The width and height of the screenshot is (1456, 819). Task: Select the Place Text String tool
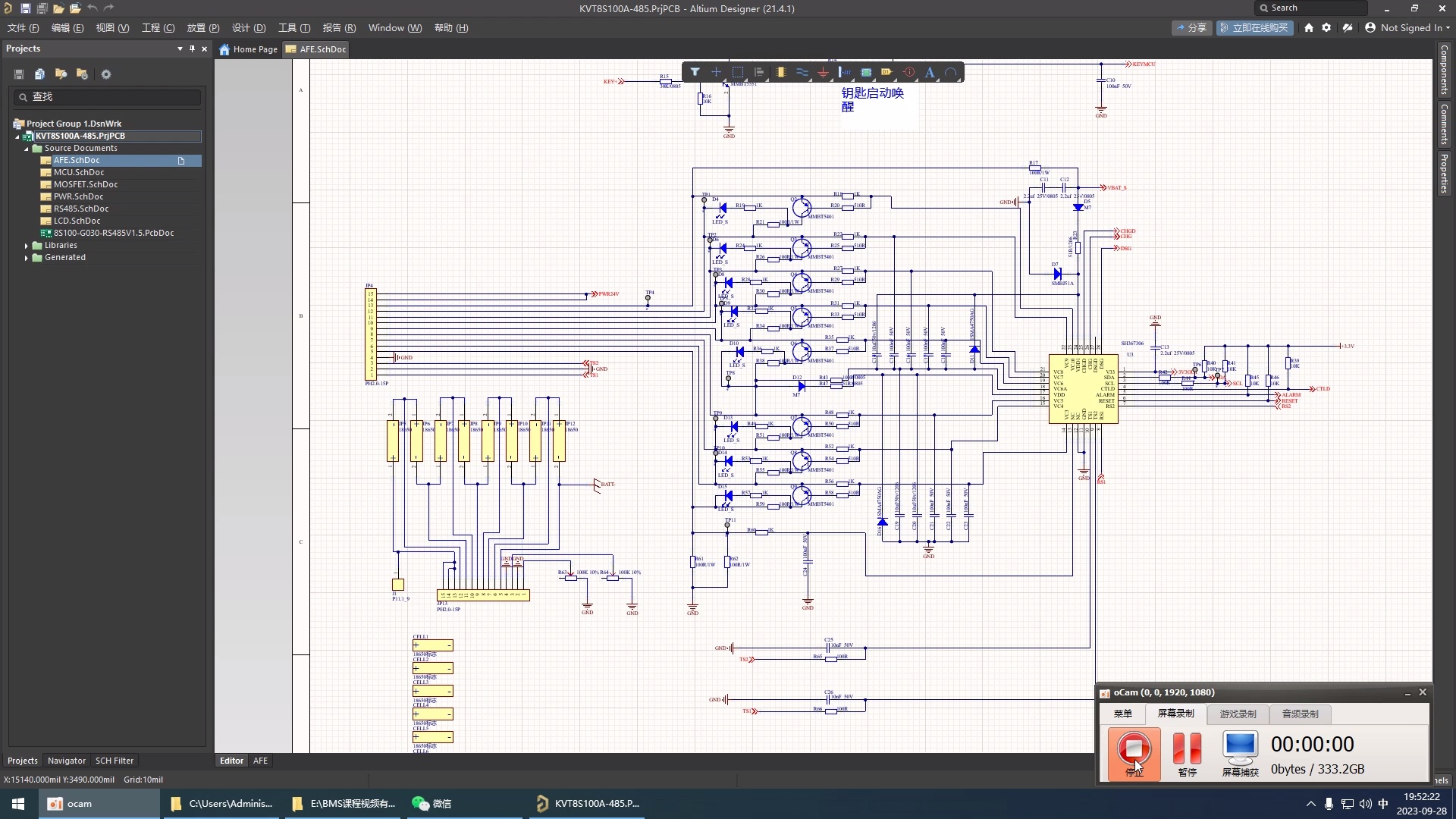(x=930, y=72)
